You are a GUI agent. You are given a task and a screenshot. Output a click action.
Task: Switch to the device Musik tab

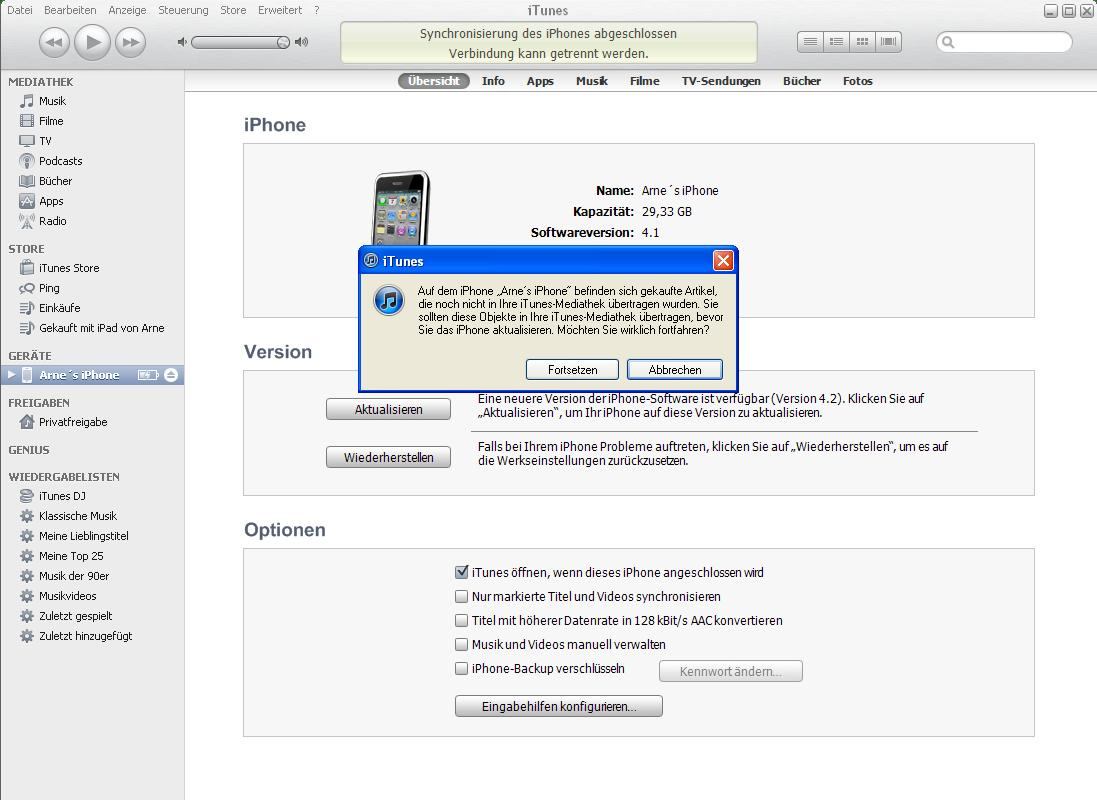click(592, 81)
